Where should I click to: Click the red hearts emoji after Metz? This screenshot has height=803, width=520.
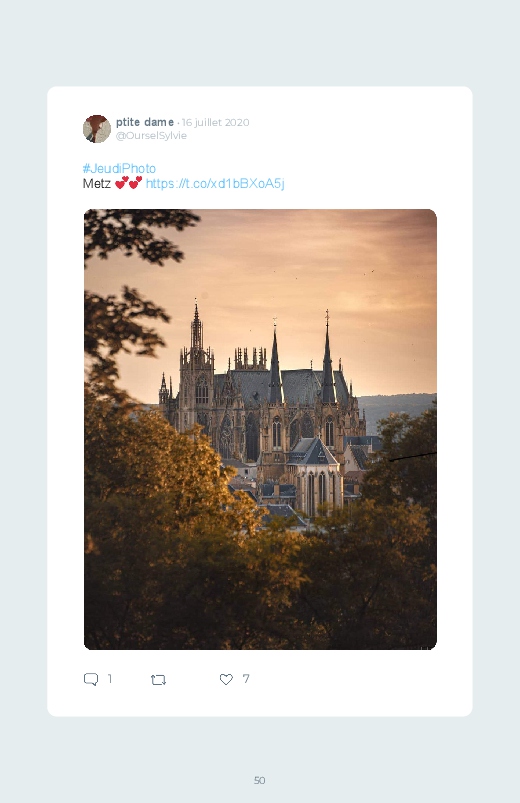[128, 183]
